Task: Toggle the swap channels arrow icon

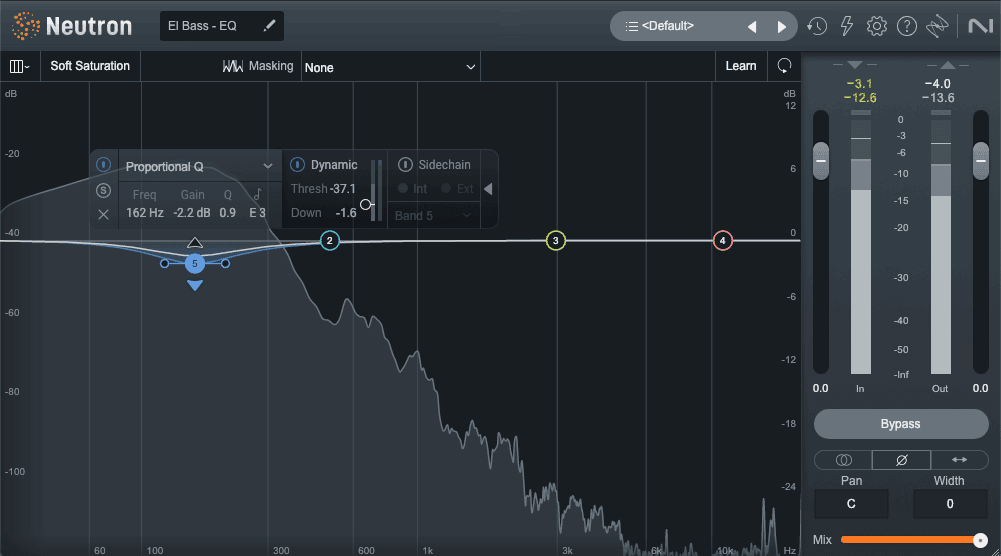Action: click(959, 460)
